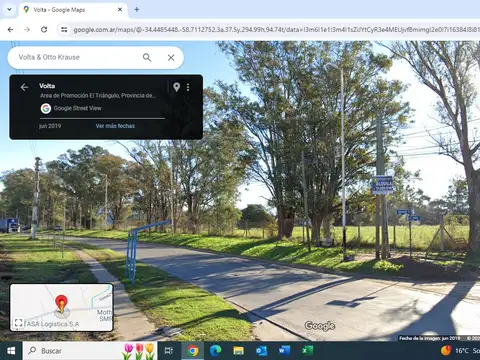Open a new browser tab

(137, 10)
